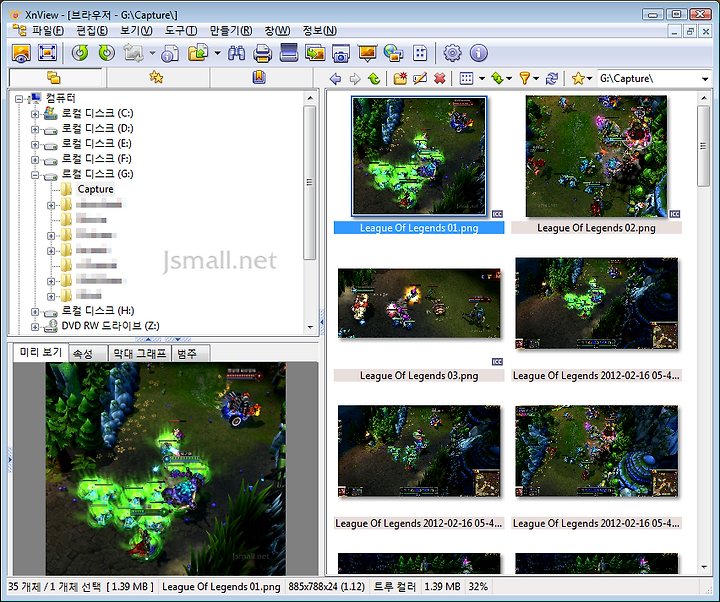Image resolution: width=720 pixels, height=602 pixels.
Task: Switch to the favorites star panel tab
Action: 157,78
